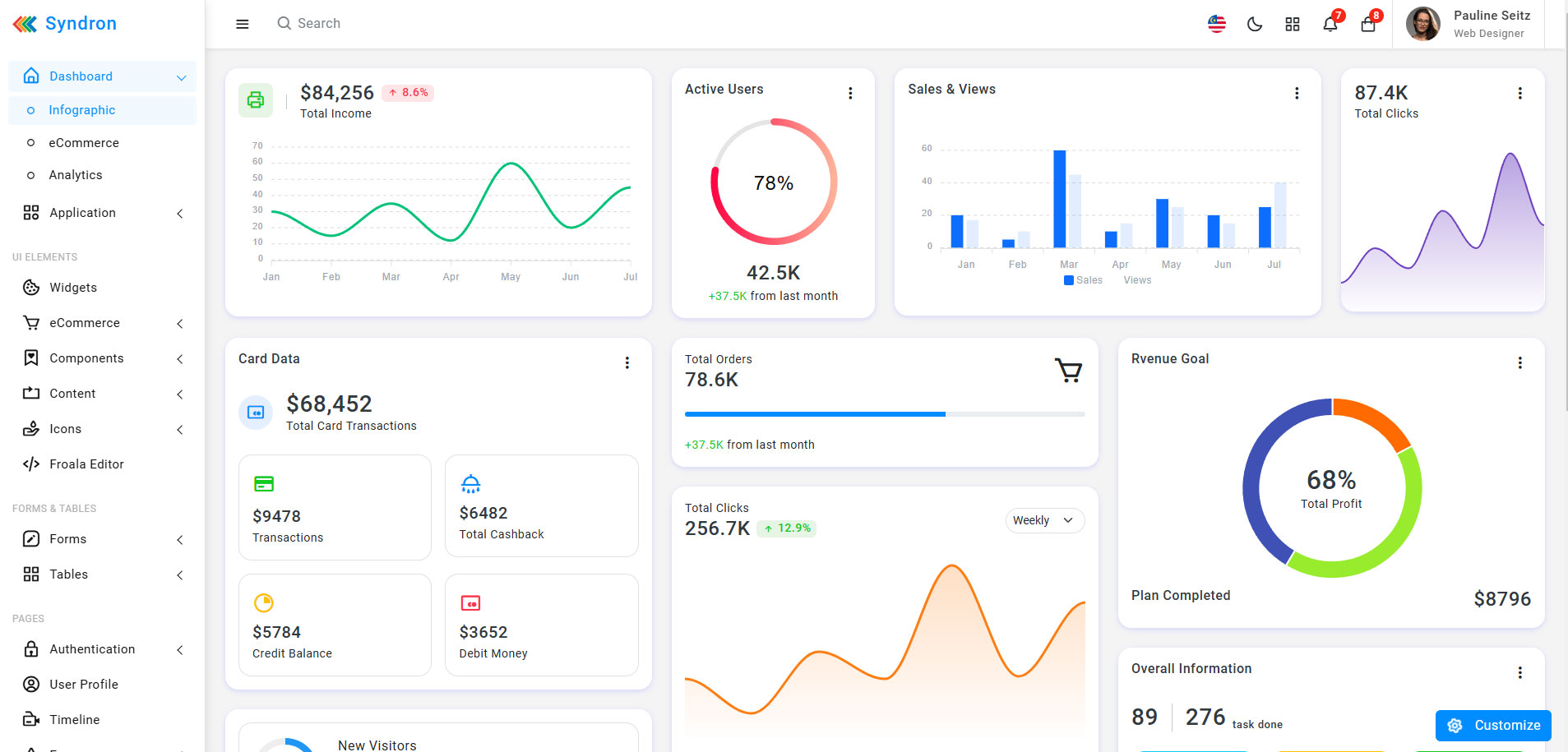Select eCommerce under Dashboard
The image size is (1568, 752).
(102, 143)
